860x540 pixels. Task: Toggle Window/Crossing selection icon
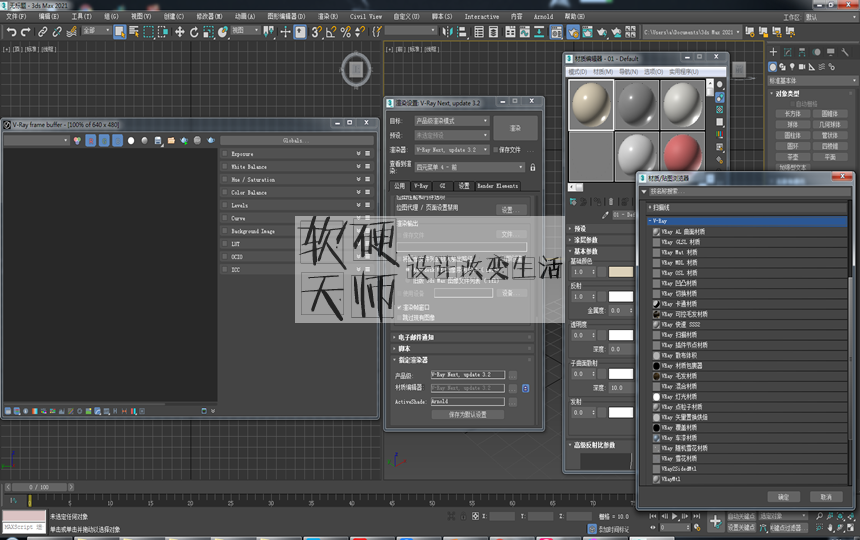(x=163, y=32)
